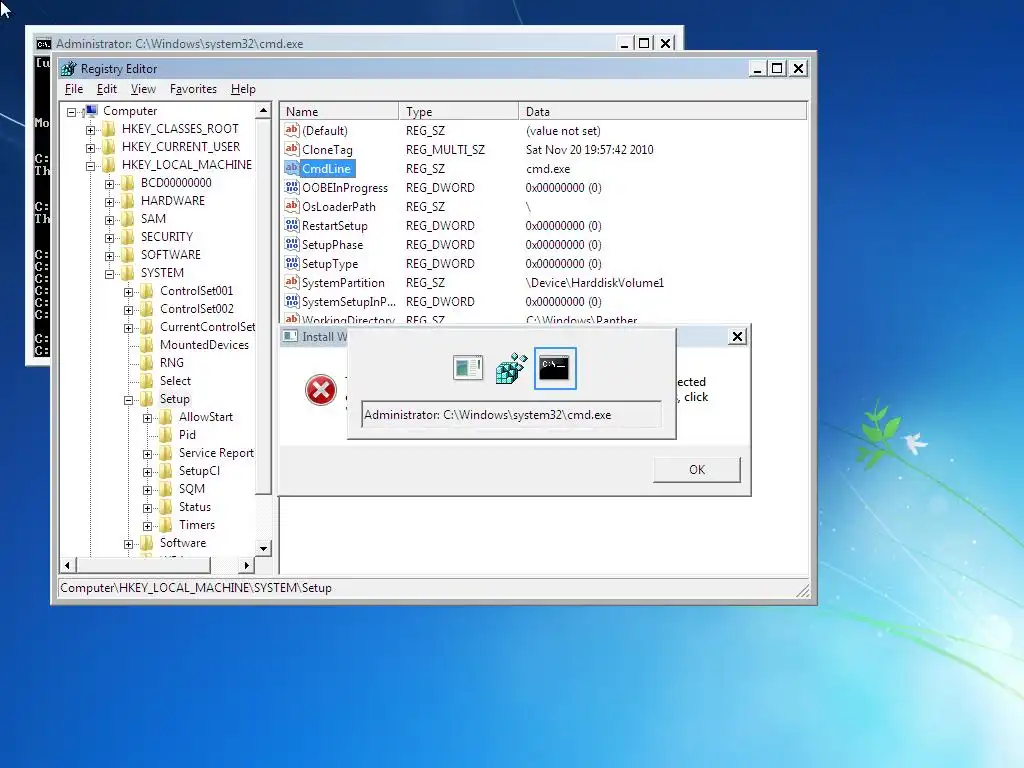Expand the Timers key
Screen dimensions: 1024x768
click(148, 526)
